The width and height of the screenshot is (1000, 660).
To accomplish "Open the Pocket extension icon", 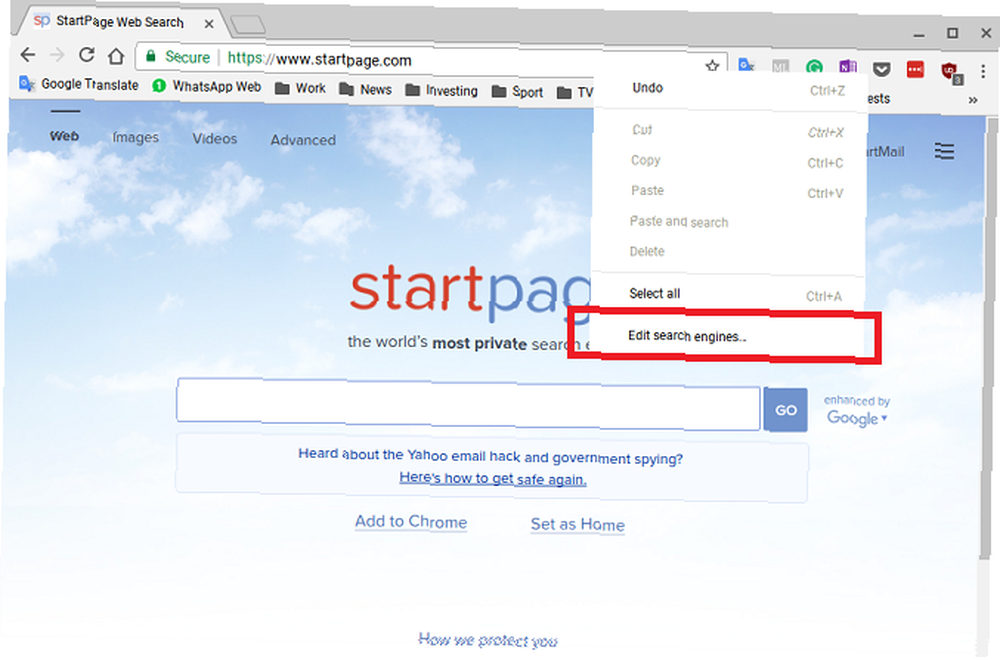I will tap(881, 68).
